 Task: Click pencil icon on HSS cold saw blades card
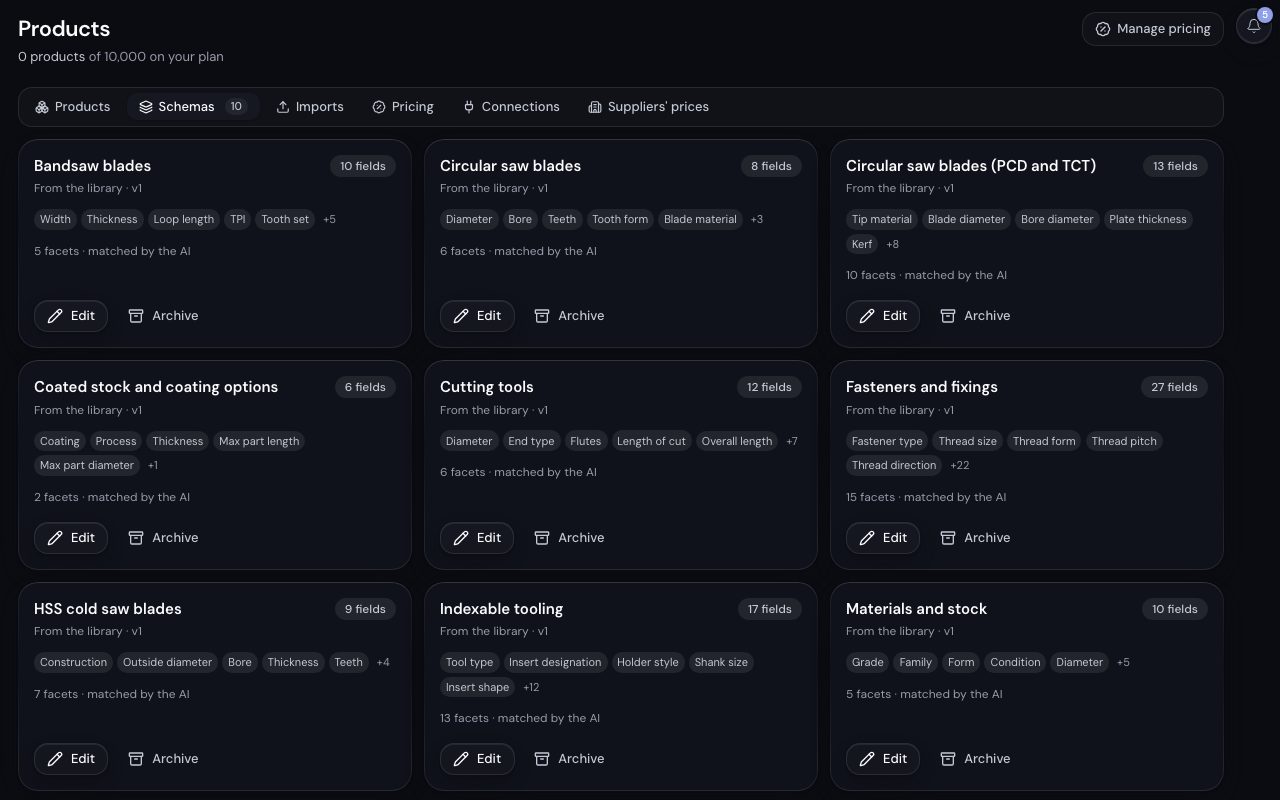pos(56,759)
